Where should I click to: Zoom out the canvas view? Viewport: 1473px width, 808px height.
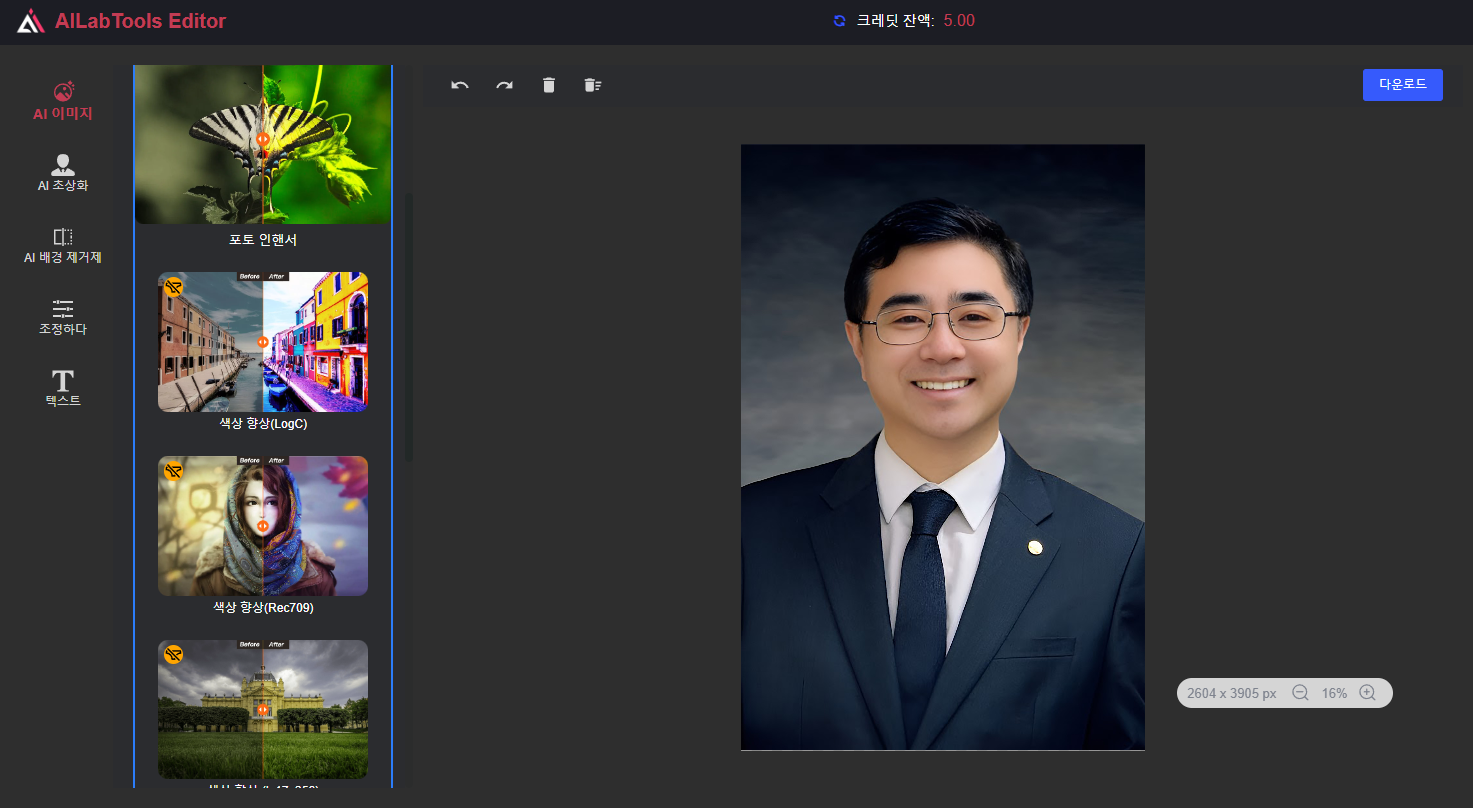(x=1300, y=693)
